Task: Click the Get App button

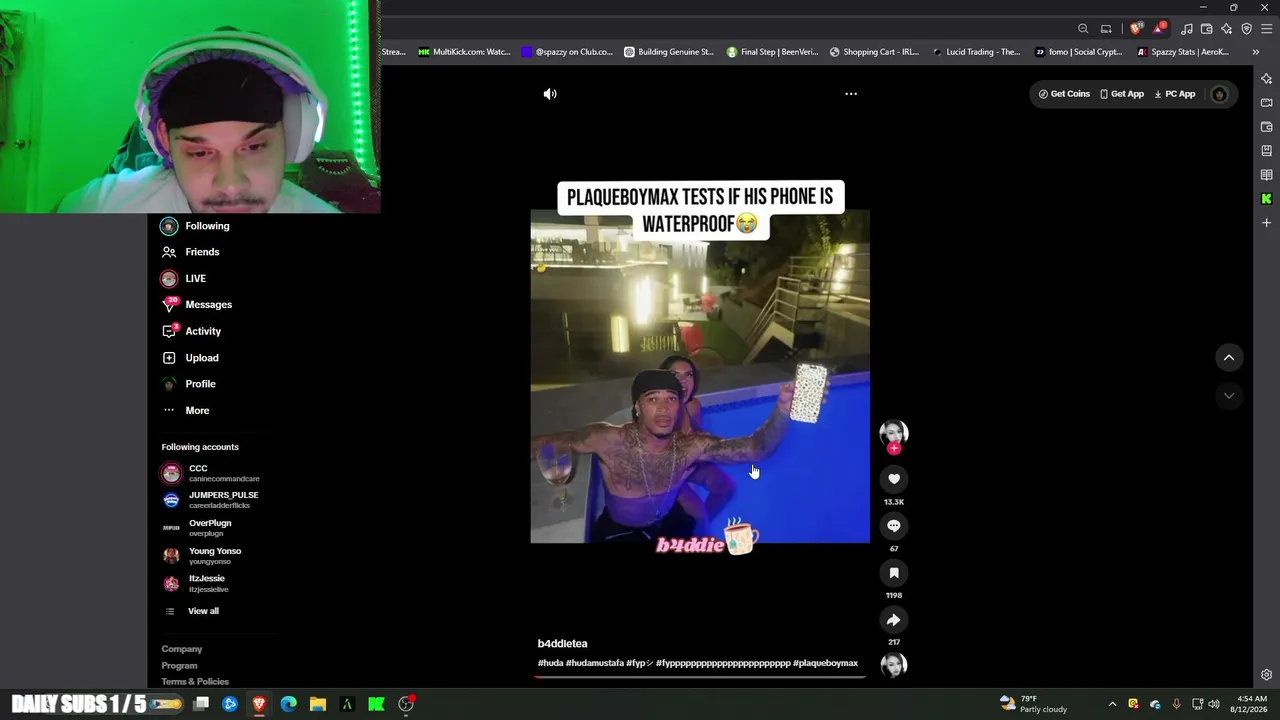Action: 1122,94
